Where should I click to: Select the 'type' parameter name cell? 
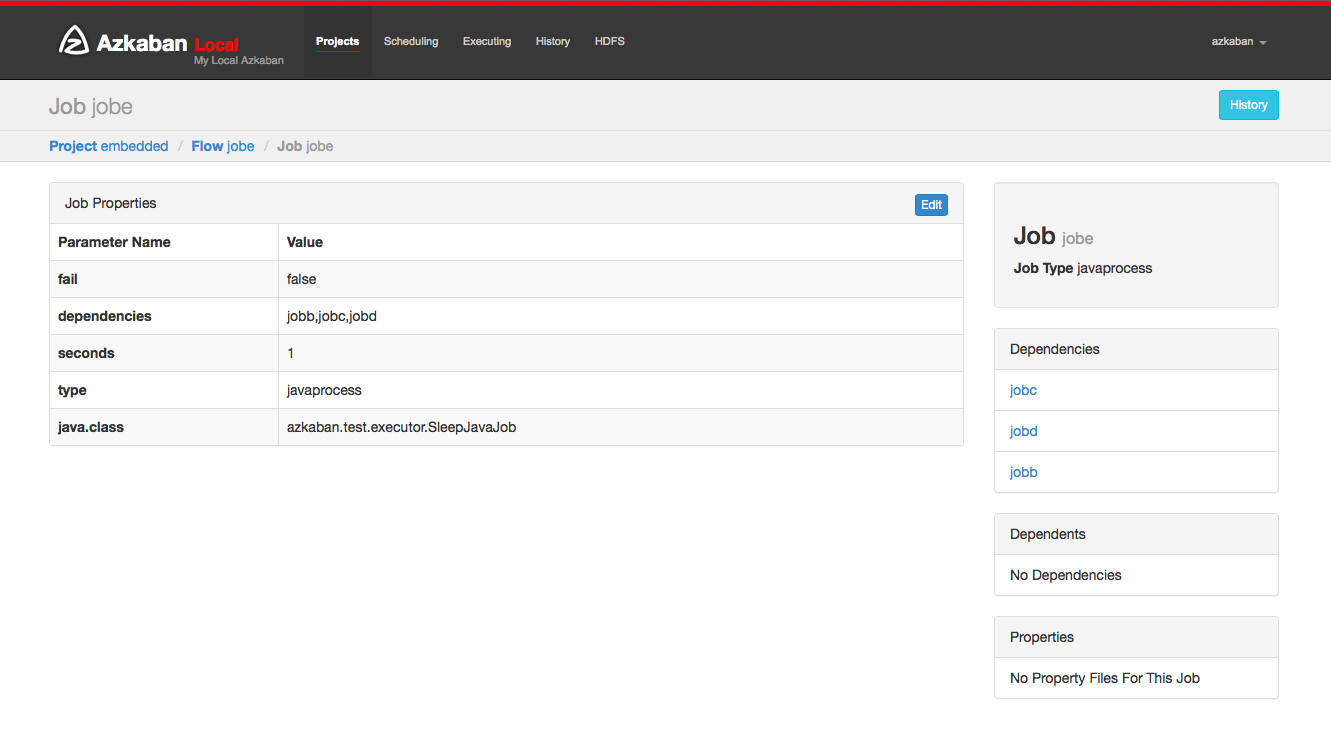pos(164,390)
